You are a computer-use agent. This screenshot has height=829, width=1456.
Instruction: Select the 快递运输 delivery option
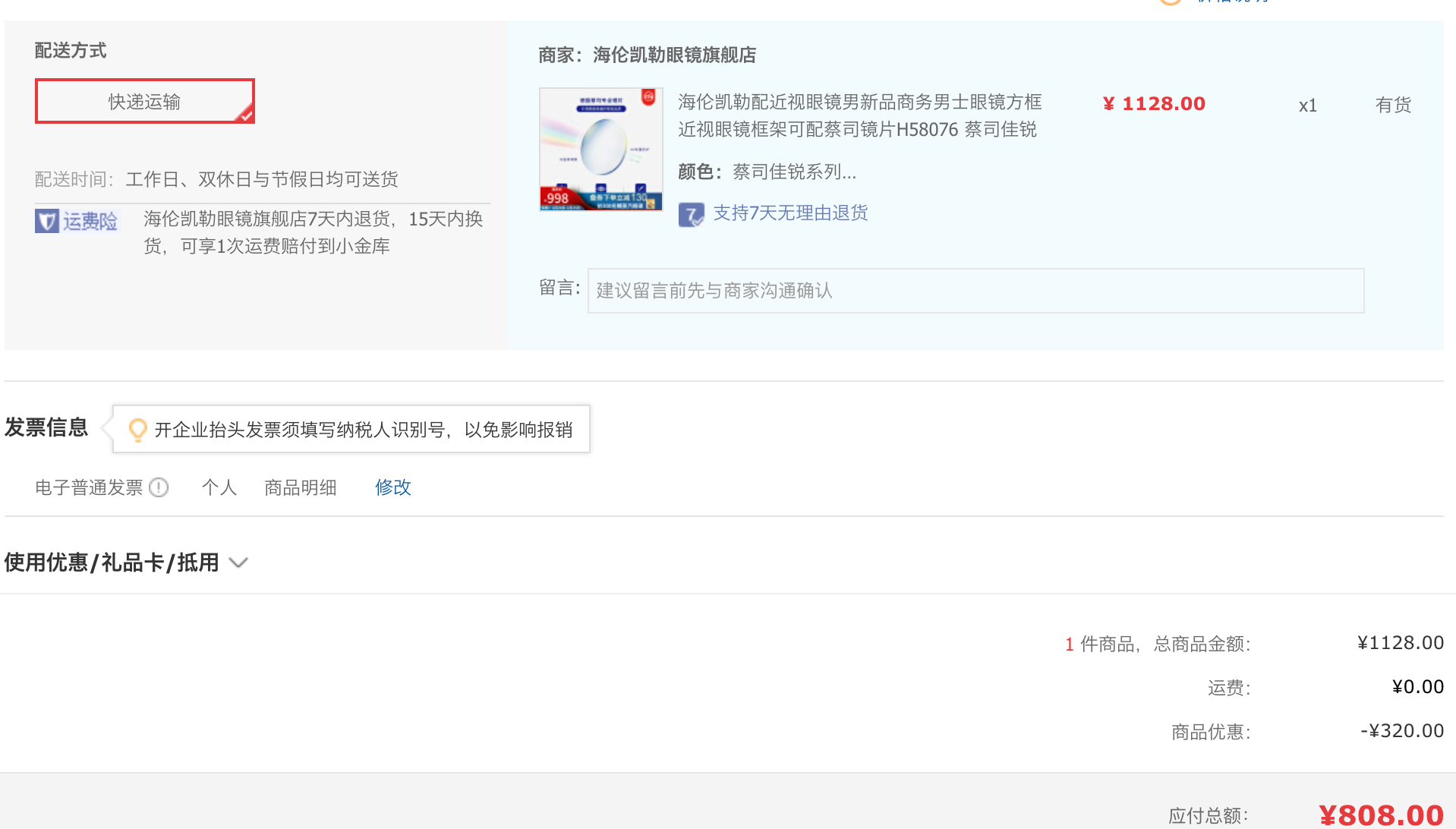[144, 101]
